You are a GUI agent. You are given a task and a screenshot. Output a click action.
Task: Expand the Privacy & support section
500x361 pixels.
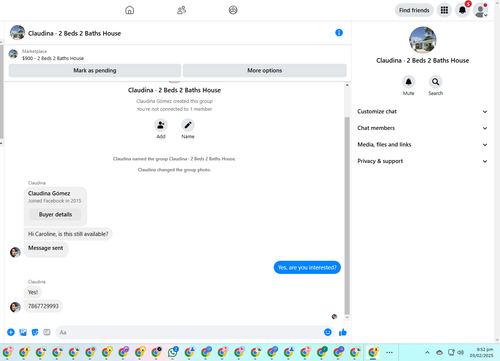pyautogui.click(x=422, y=161)
